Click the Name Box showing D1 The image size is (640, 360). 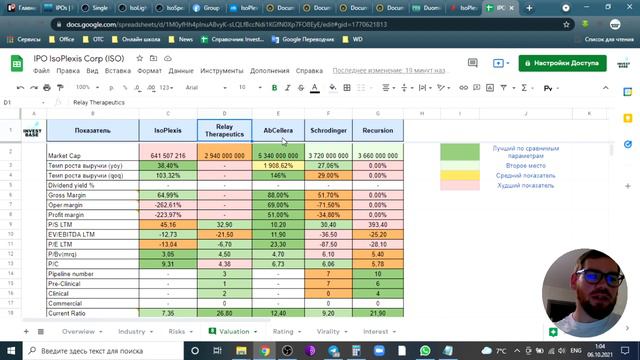[23, 102]
